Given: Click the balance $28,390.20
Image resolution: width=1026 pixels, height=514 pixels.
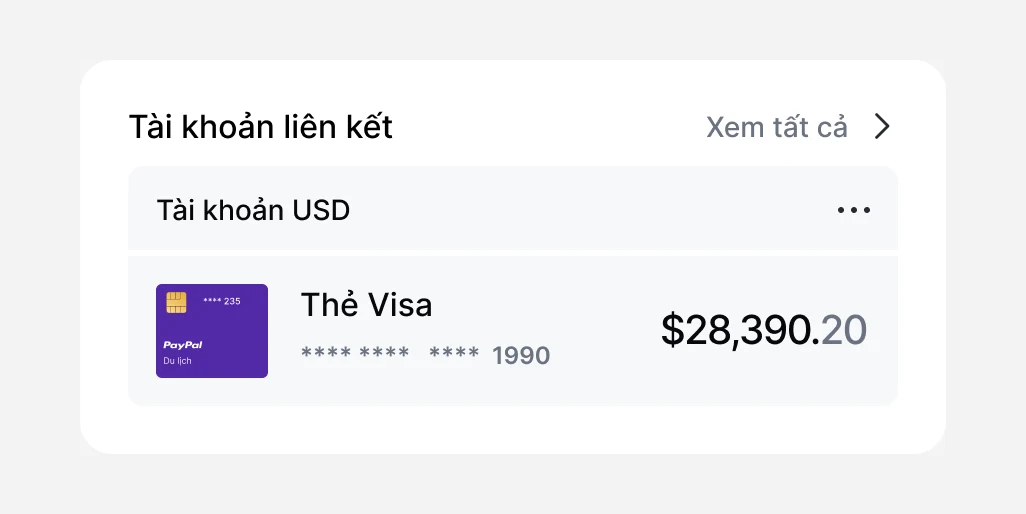Looking at the screenshot, I should (764, 330).
